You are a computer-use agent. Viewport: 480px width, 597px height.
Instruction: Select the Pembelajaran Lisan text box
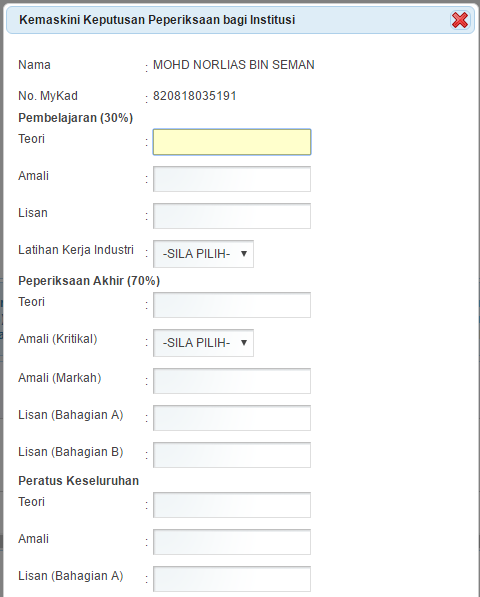(232, 216)
